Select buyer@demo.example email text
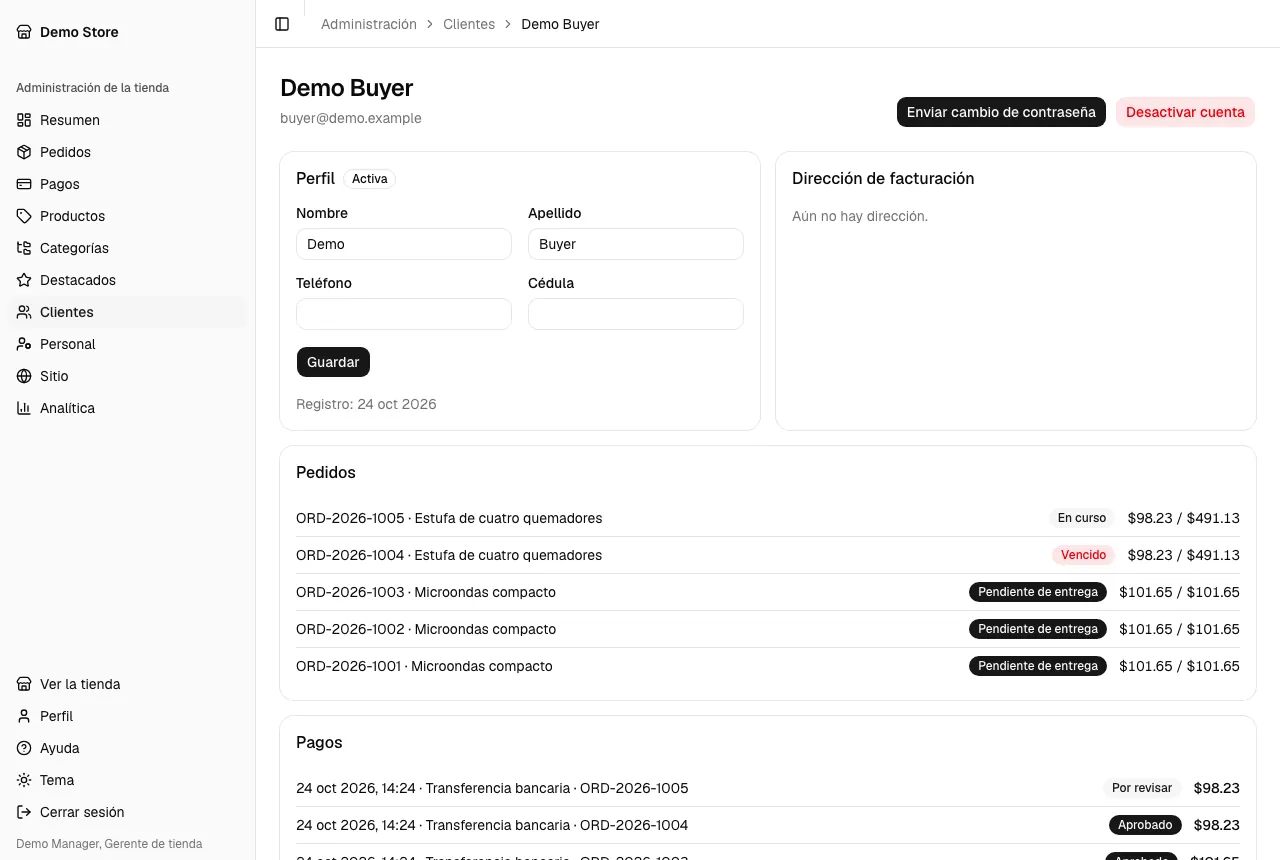 pyautogui.click(x=351, y=118)
